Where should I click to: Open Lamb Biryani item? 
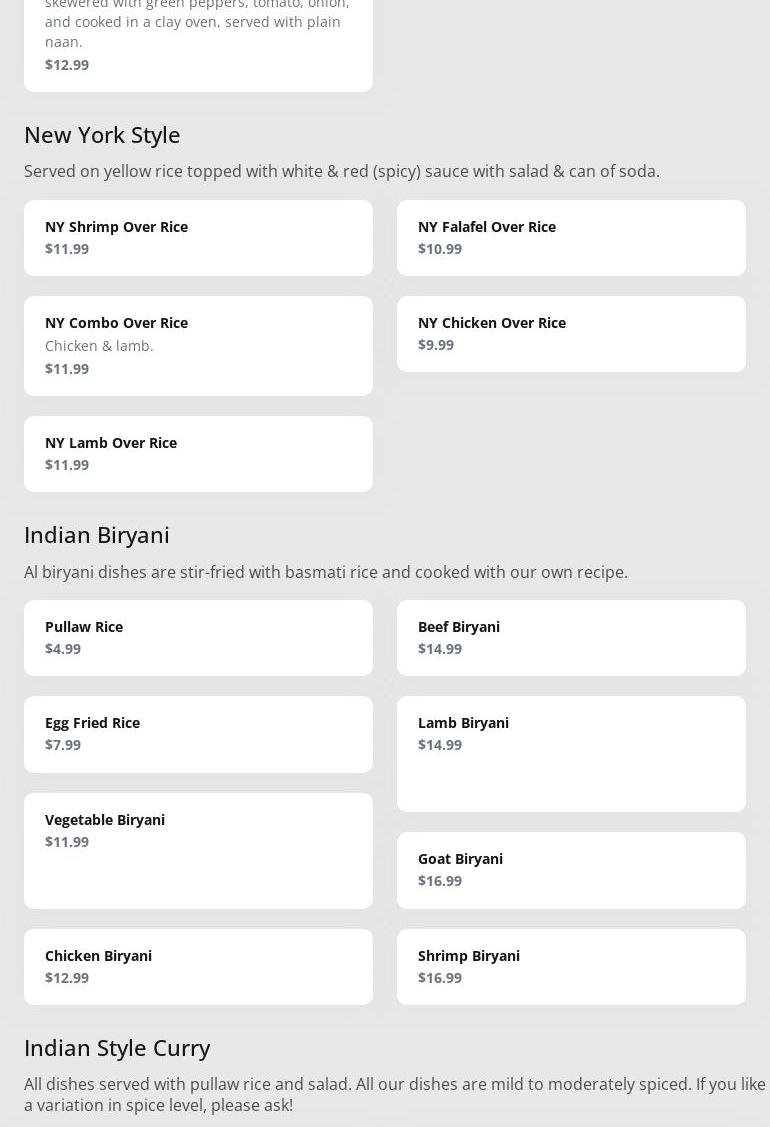click(x=571, y=753)
